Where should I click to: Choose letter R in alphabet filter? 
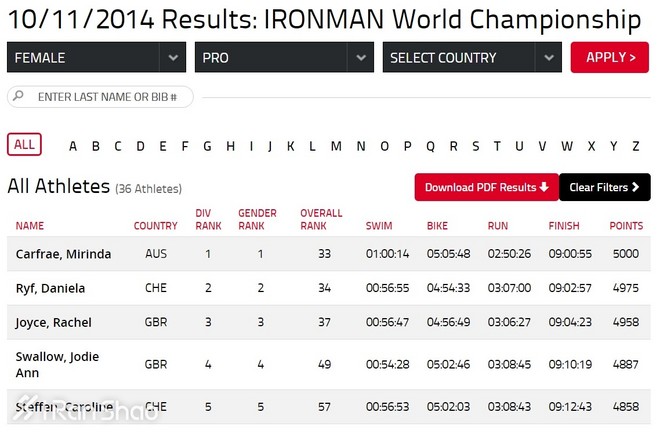click(453, 146)
